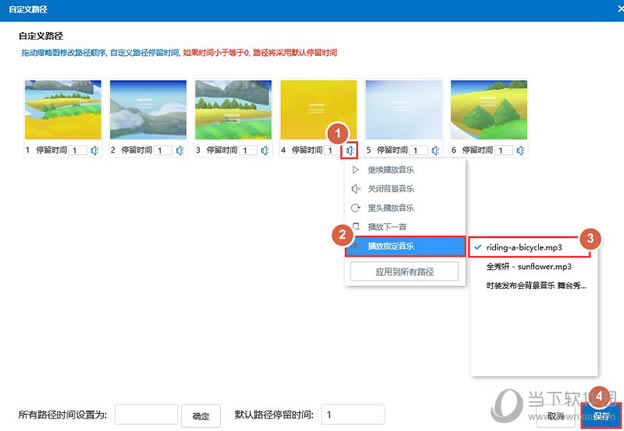
Task: Click the speaker icon for path 4
Action: pos(349,150)
